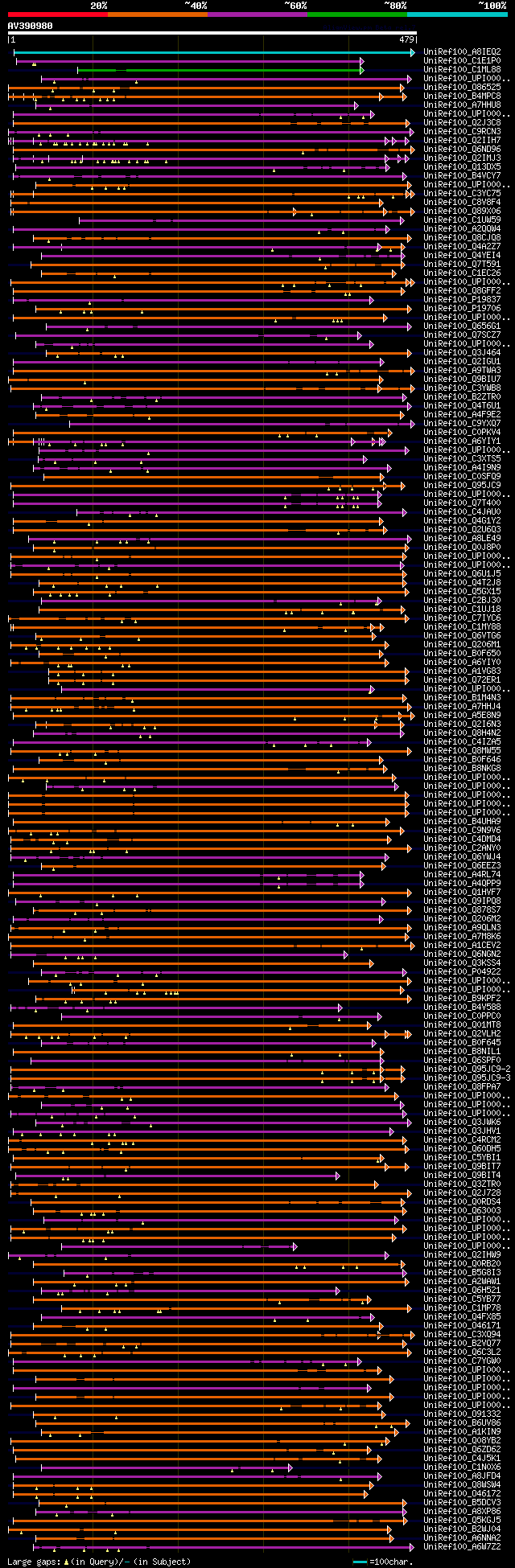Select the UniRef100_Q8MW55 label
The width and height of the screenshot is (515, 1568).
[x=462, y=750]
